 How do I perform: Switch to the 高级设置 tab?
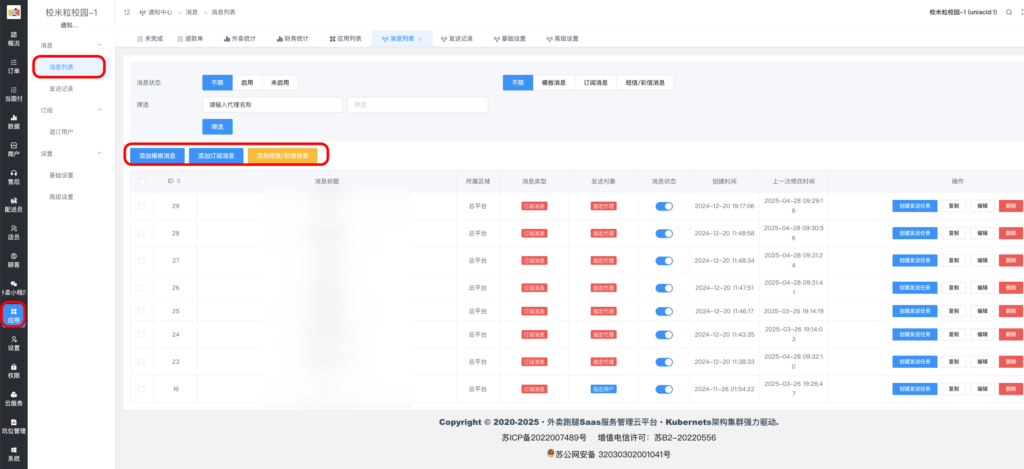coord(562,39)
